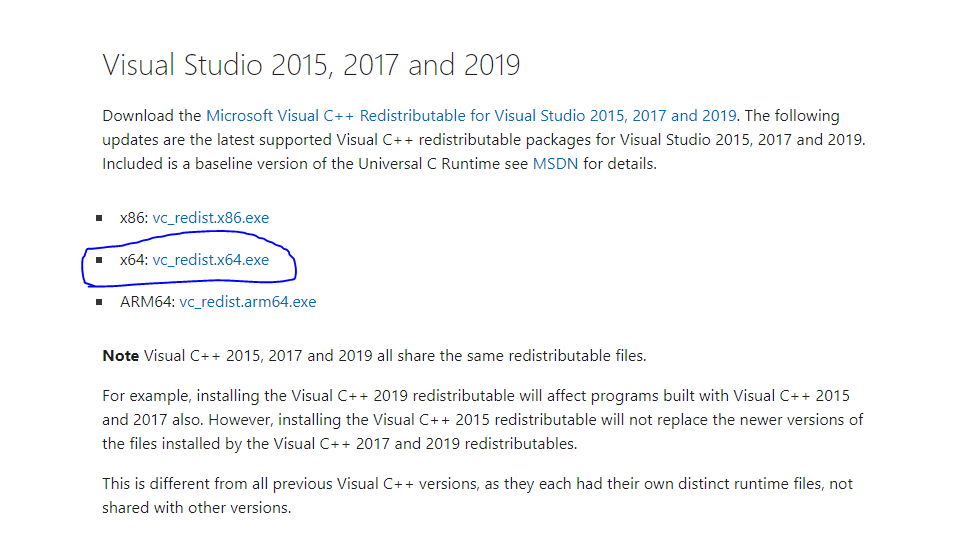
Task: Click the bold Note word
Action: [x=121, y=356]
